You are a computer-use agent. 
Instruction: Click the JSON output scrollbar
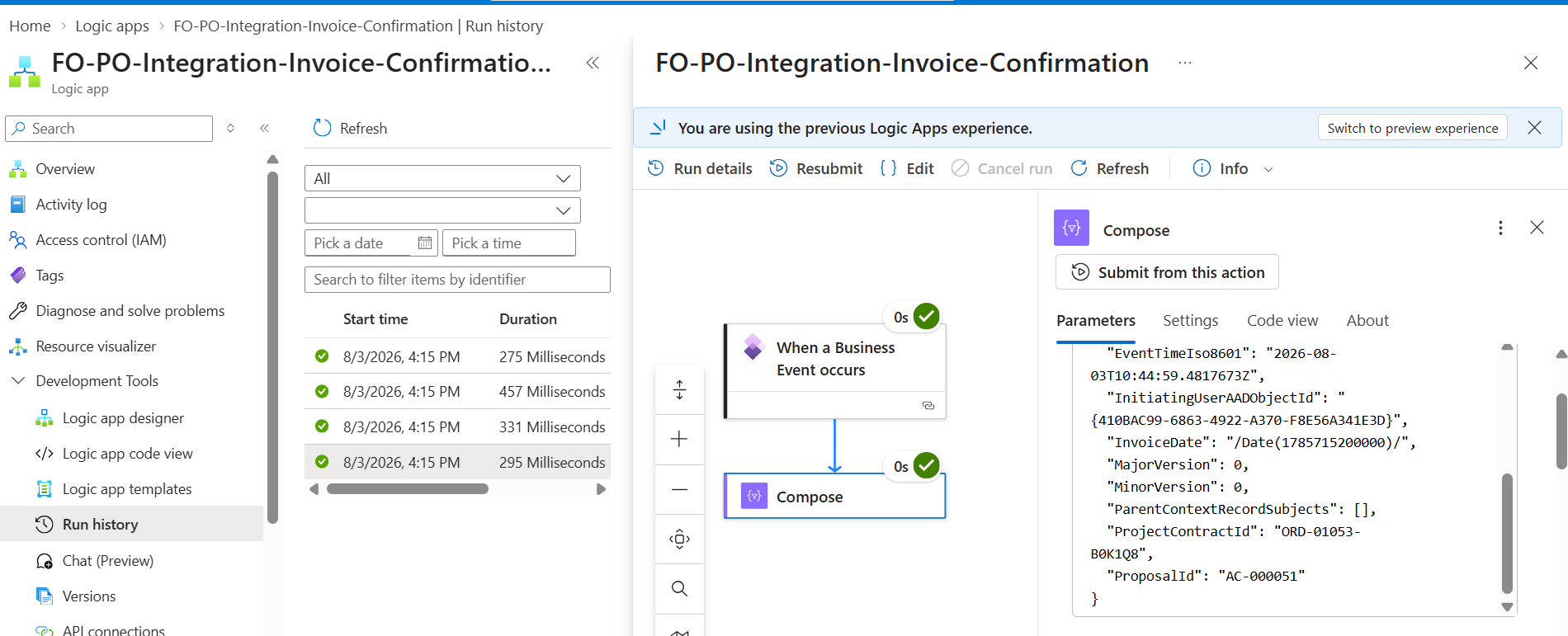click(x=1507, y=534)
